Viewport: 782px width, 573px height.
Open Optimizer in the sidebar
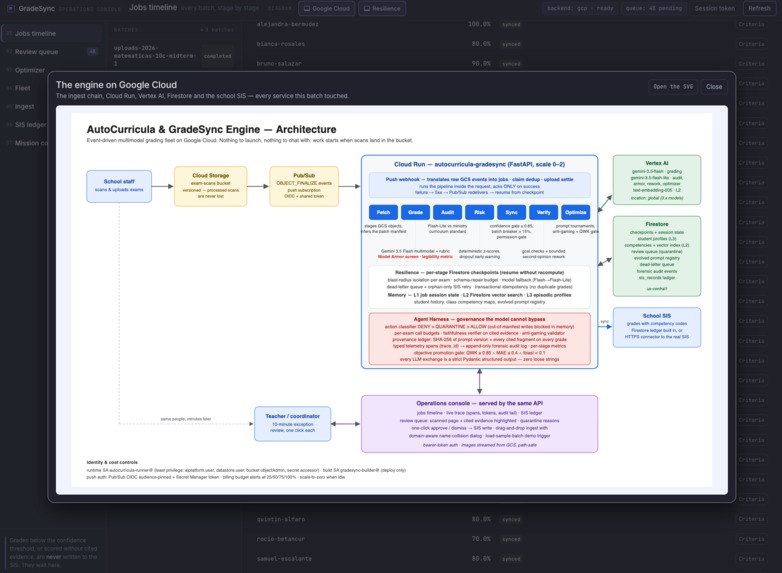[30, 70]
